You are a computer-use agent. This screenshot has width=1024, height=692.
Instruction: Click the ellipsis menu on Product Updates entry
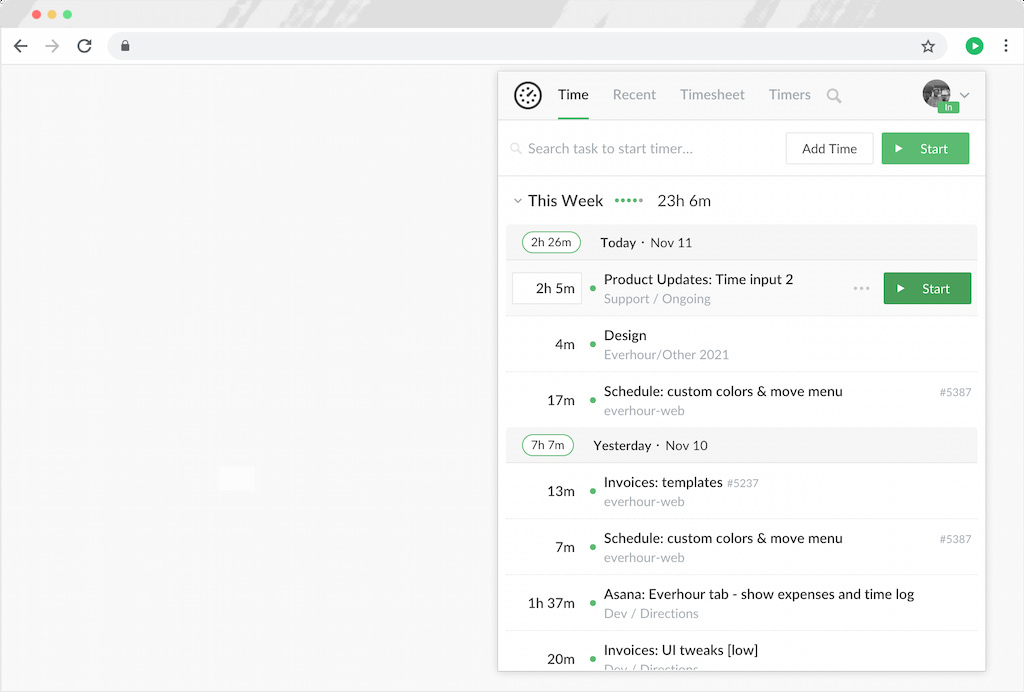pyautogui.click(x=861, y=288)
